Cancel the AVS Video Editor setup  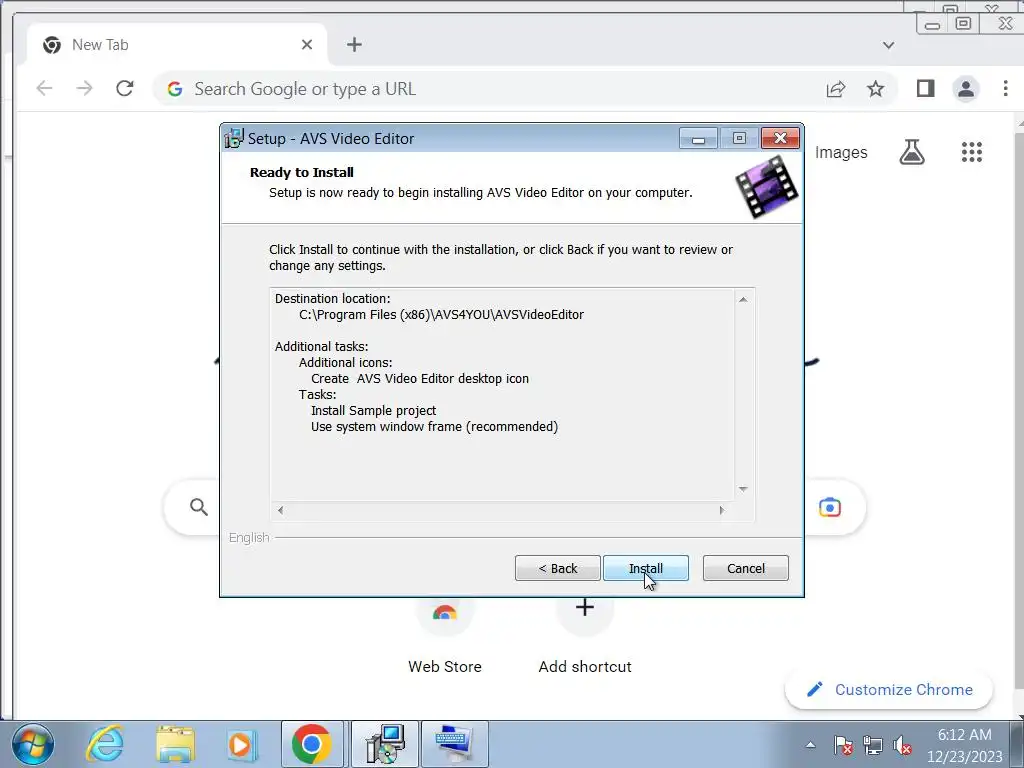(x=745, y=568)
